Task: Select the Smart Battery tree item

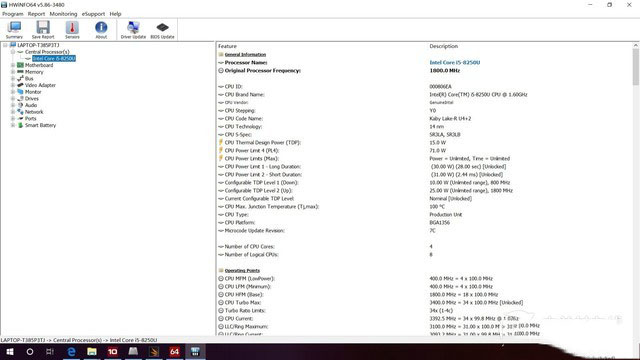Action: click(x=40, y=125)
